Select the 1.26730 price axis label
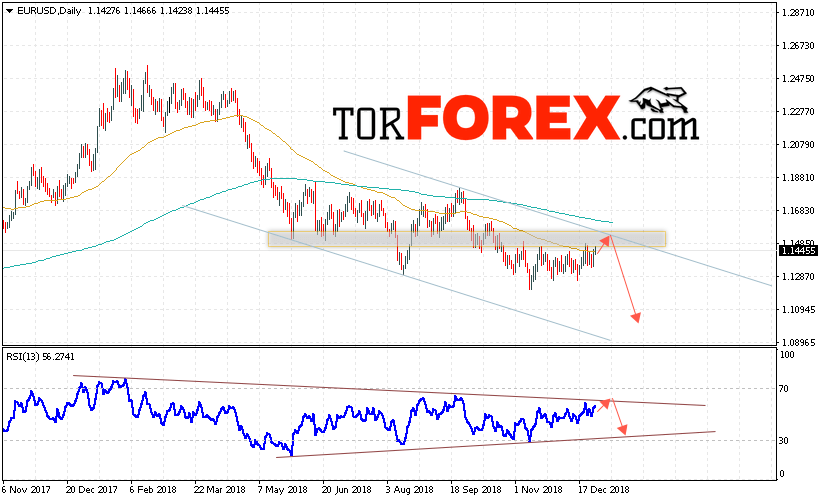822x501 pixels. (x=798, y=46)
